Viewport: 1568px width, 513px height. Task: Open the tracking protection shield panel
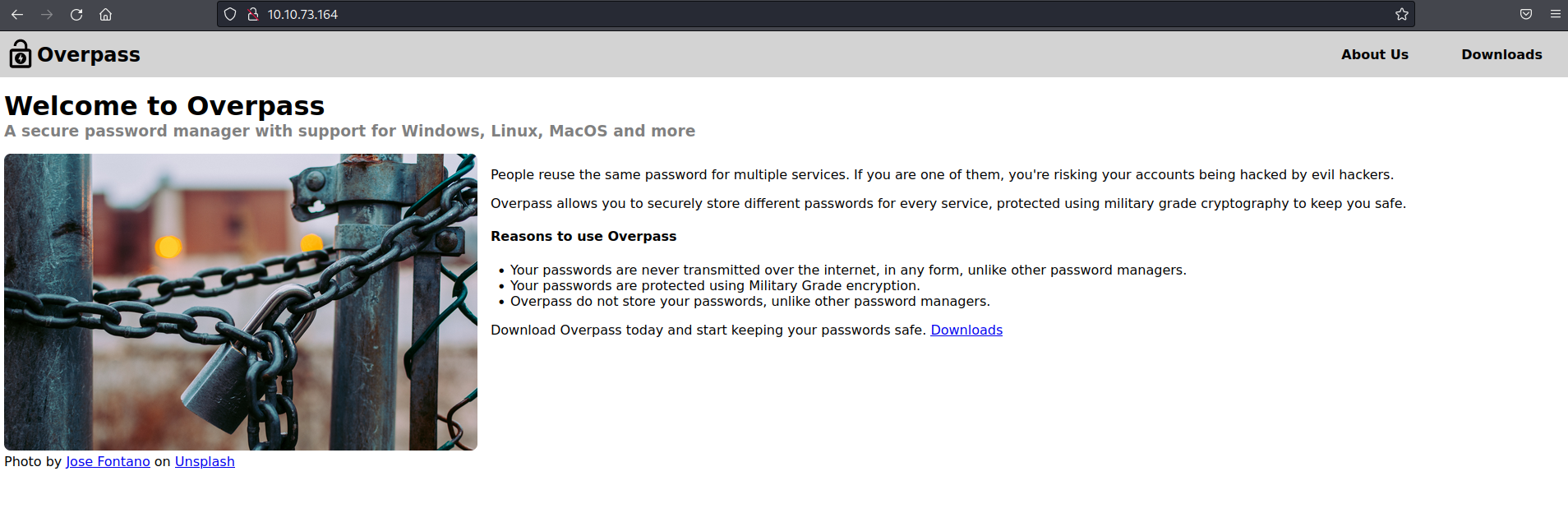(230, 14)
